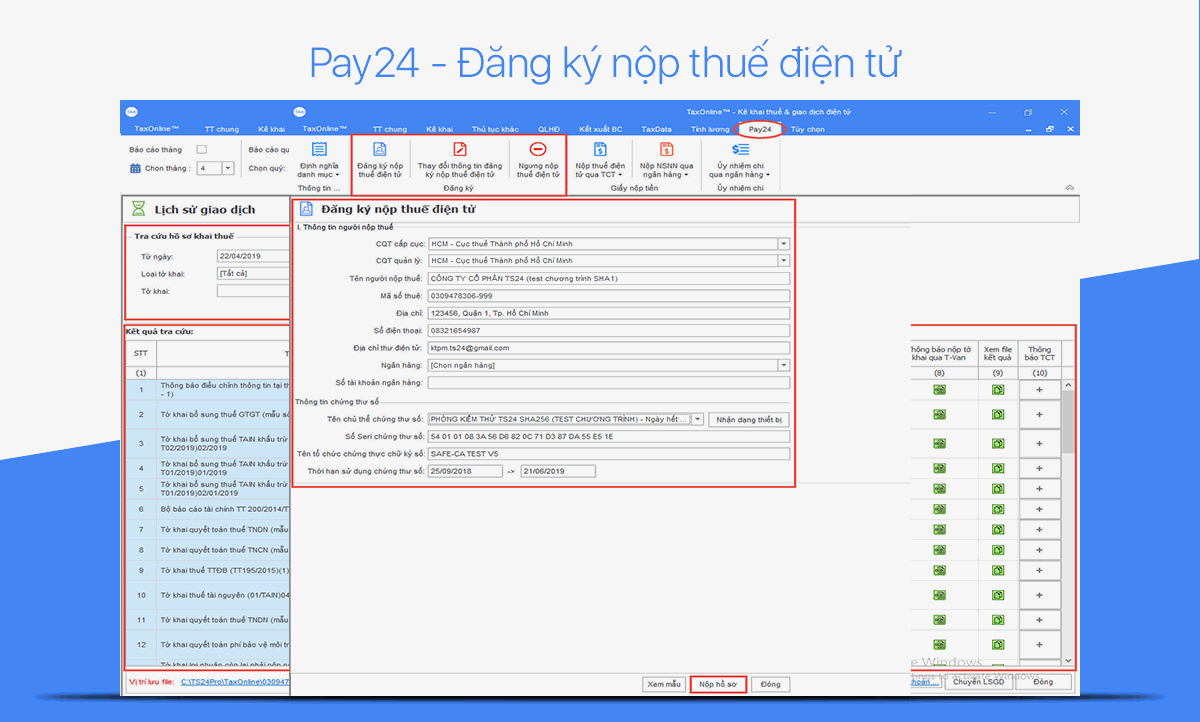Open Nộp NSNN qua ngân hàng tool
The image size is (1200, 722).
coord(667,149)
